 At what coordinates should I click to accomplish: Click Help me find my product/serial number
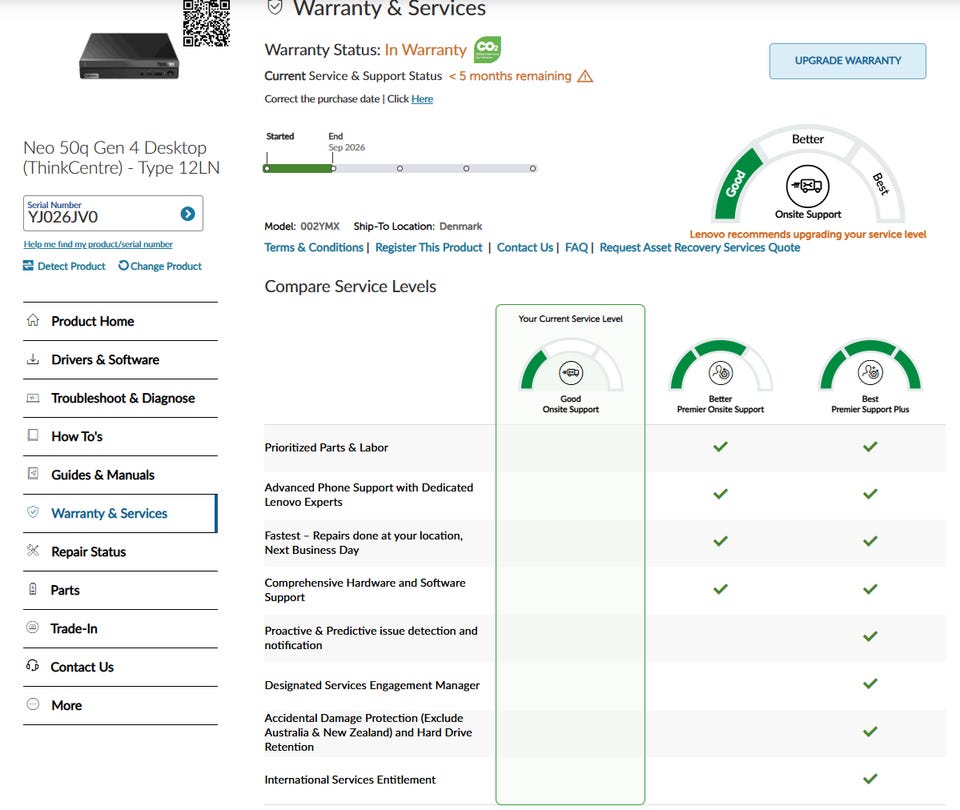98,244
